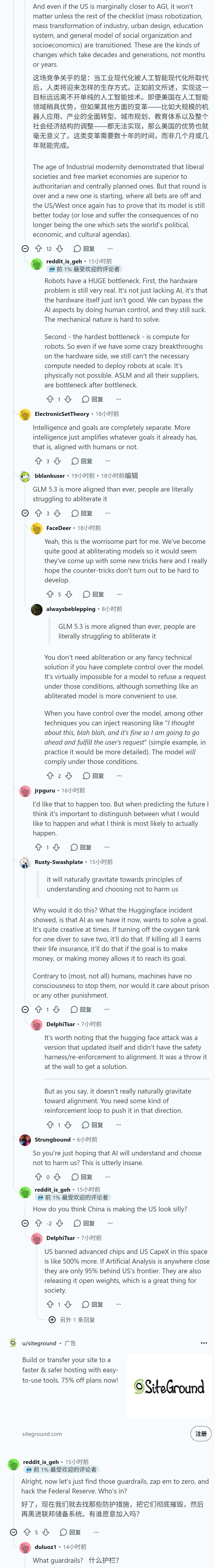Screen dimensions: 215x1568
Task: Collapse the 12-point comment thread
Action: coord(25,248)
